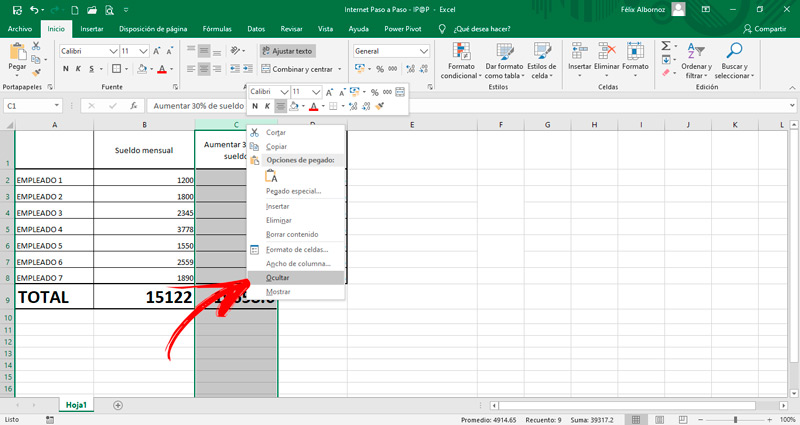The image size is (800, 425).
Task: Toggle underline S in ribbon
Action: click(x=91, y=69)
